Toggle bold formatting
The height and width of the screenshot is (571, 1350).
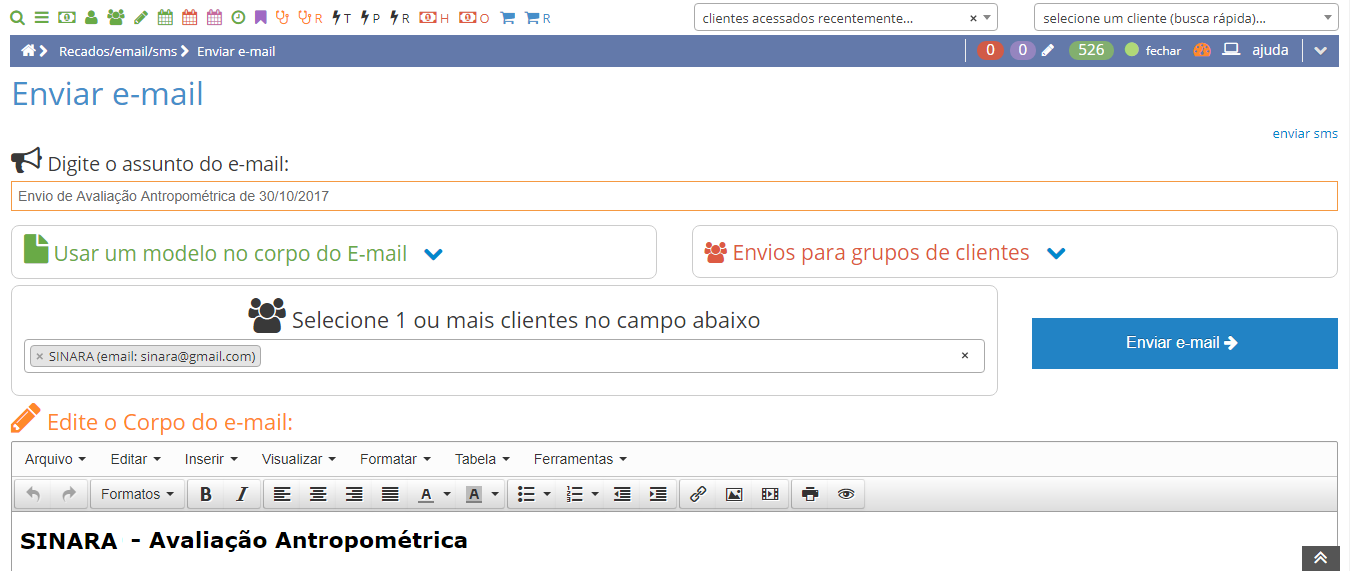tap(206, 494)
